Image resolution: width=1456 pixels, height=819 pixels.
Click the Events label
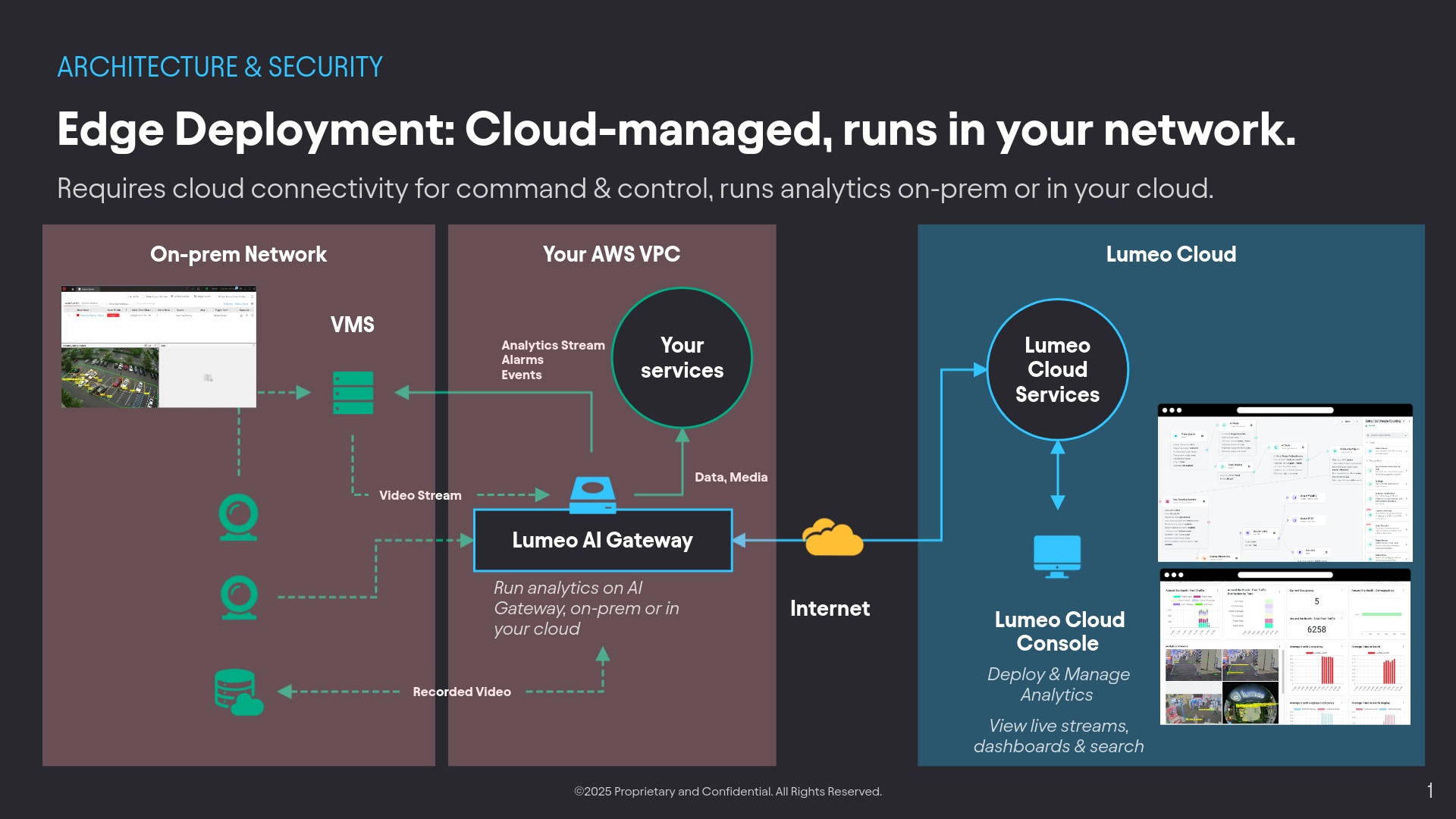(x=522, y=375)
